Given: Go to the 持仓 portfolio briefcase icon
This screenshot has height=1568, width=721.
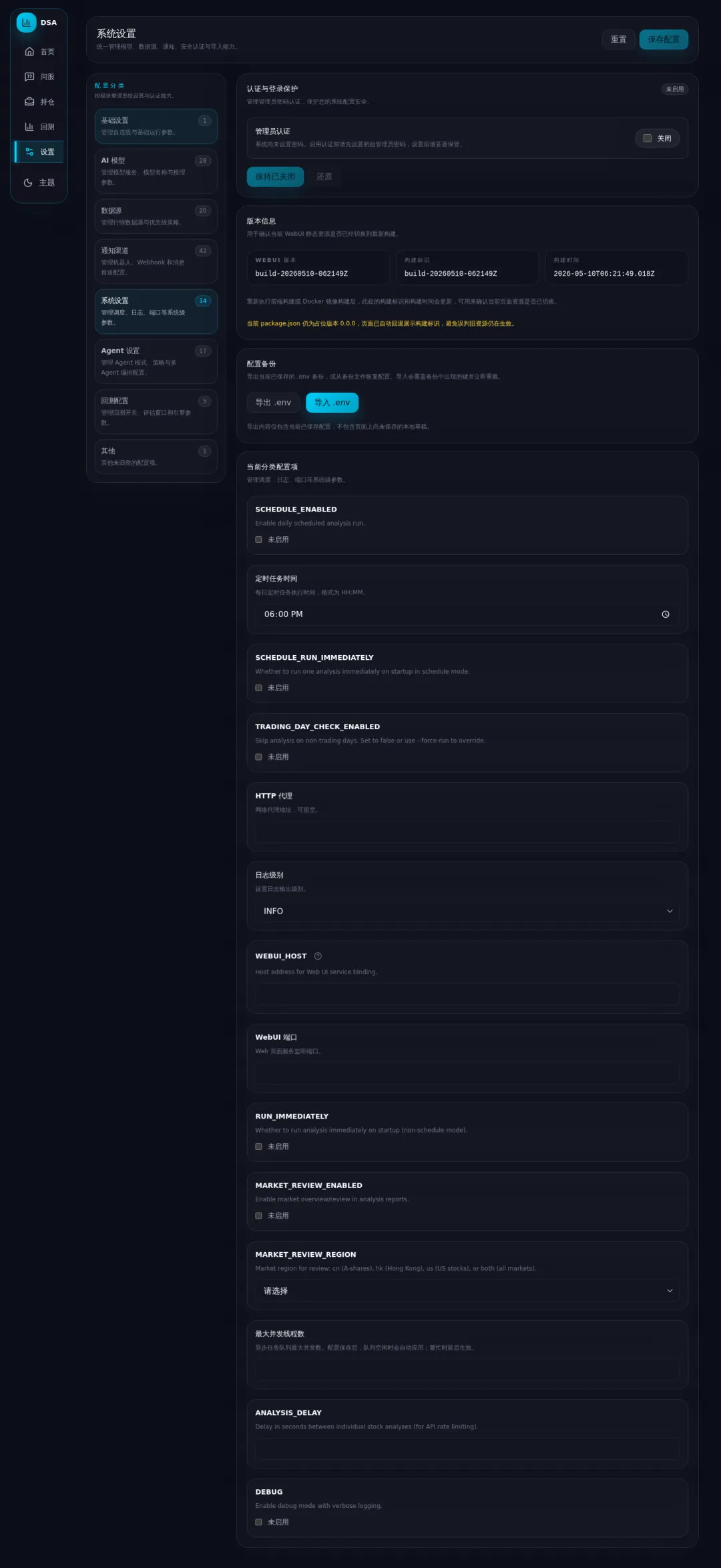Looking at the screenshot, I should [29, 102].
